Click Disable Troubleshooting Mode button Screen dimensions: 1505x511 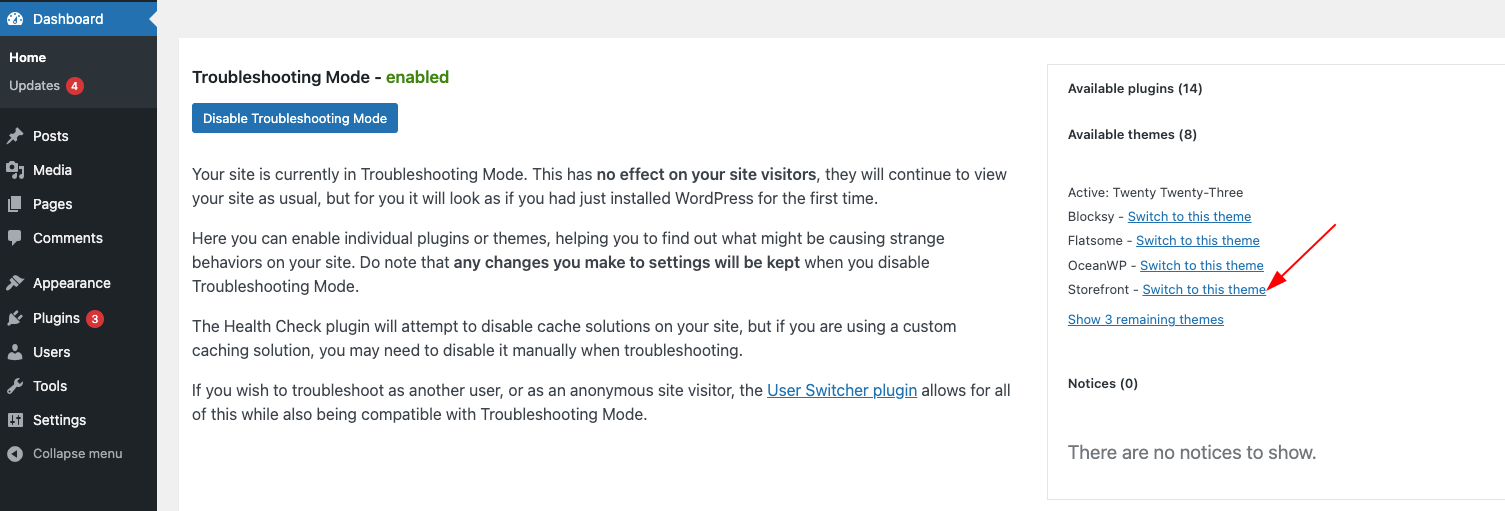tap(295, 118)
